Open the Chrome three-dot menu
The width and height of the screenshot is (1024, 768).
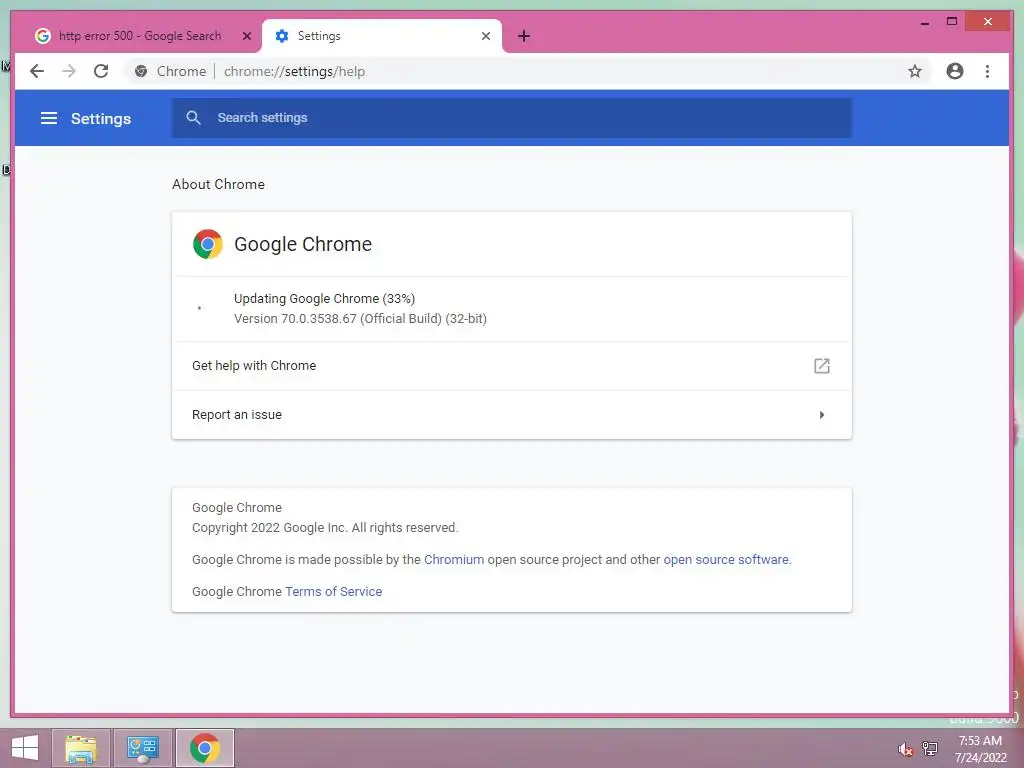click(987, 71)
